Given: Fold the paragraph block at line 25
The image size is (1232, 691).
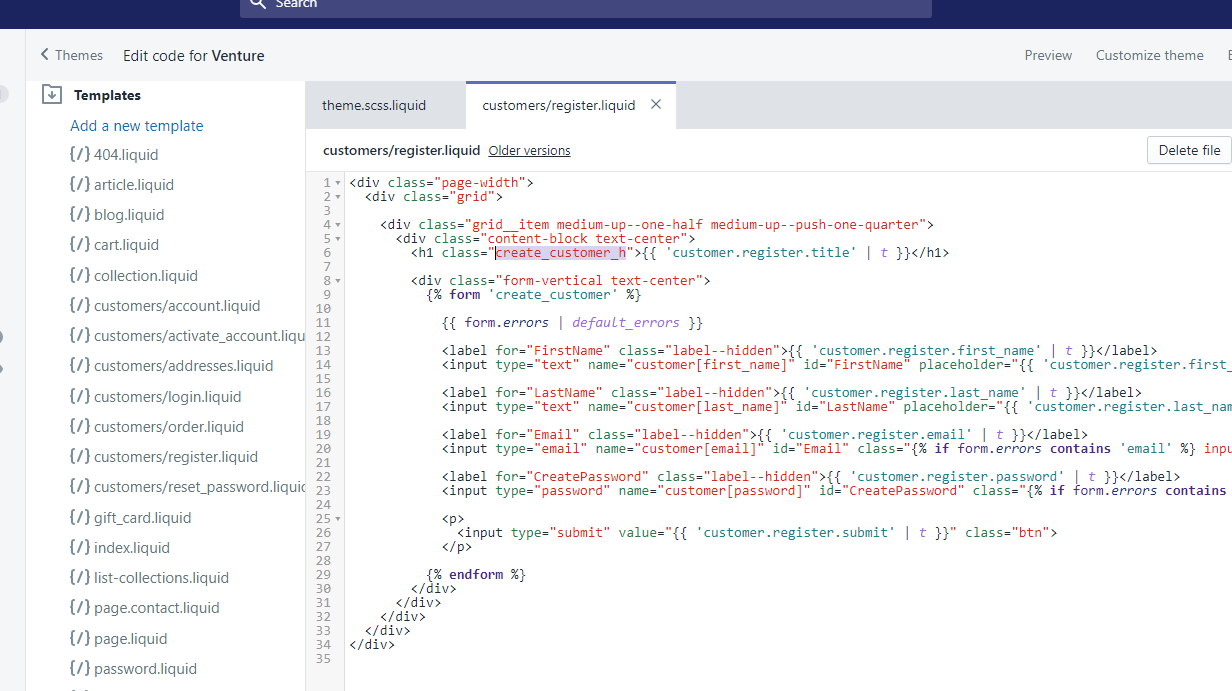Looking at the screenshot, I should pyautogui.click(x=338, y=519).
